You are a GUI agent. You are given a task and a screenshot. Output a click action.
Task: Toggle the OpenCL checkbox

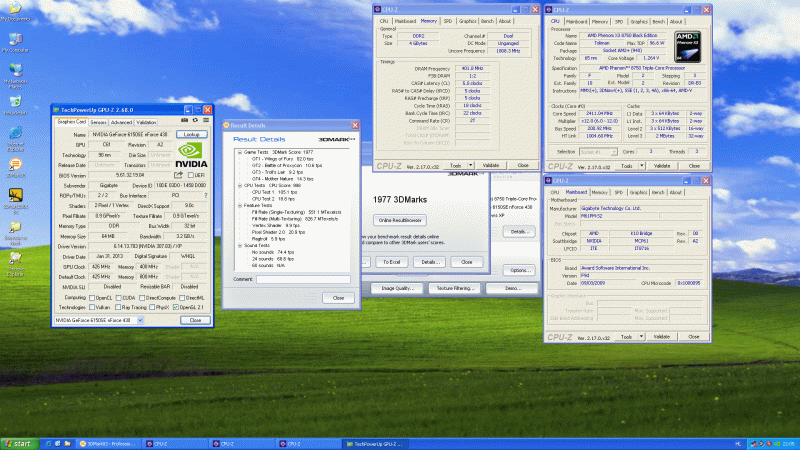(92, 297)
